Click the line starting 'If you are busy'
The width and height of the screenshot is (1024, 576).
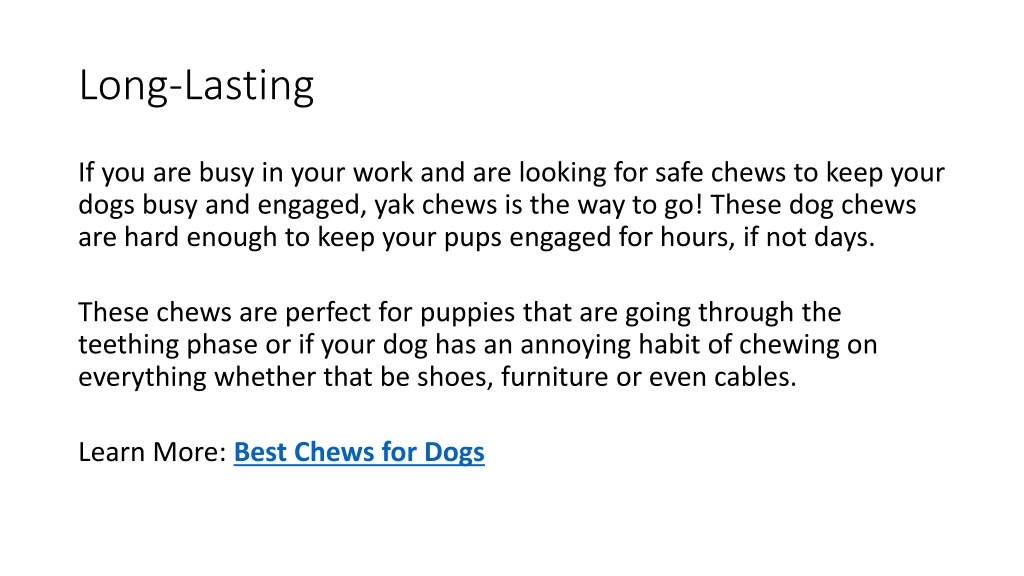[511, 173]
